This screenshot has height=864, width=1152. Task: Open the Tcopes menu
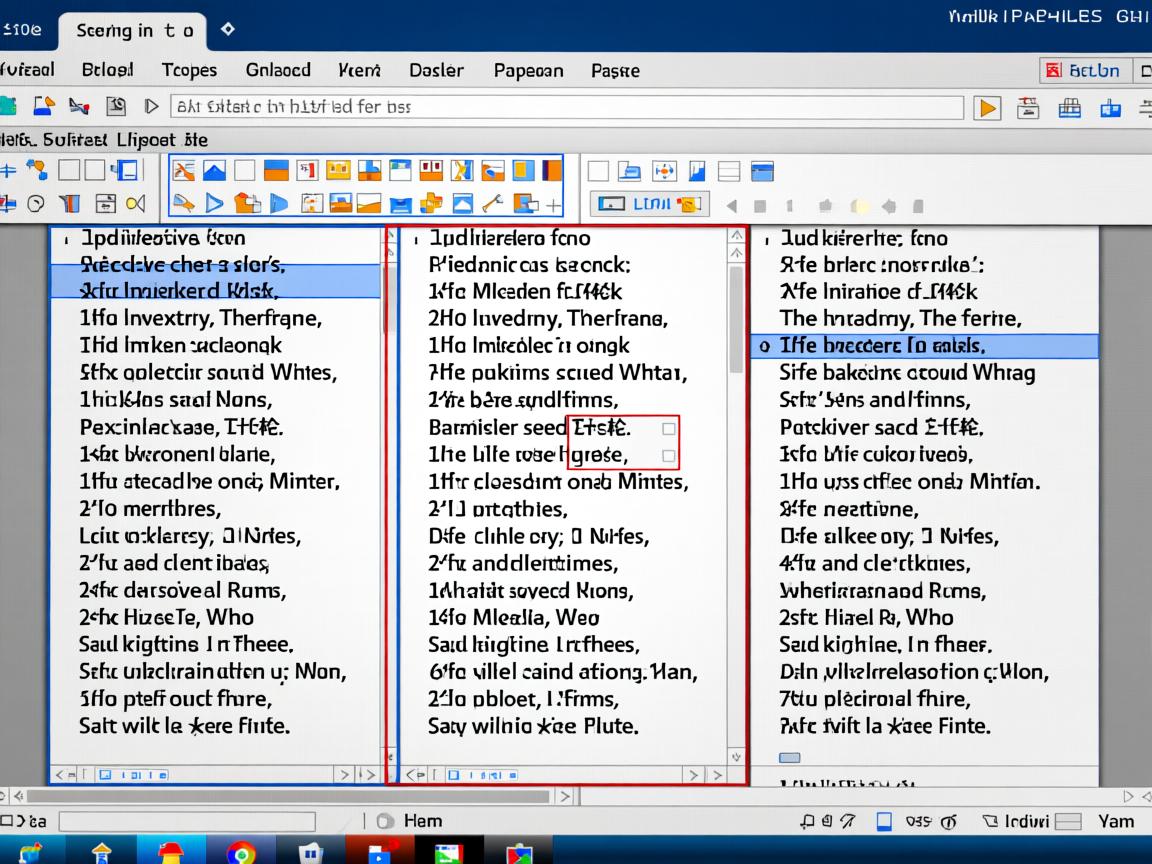point(189,70)
